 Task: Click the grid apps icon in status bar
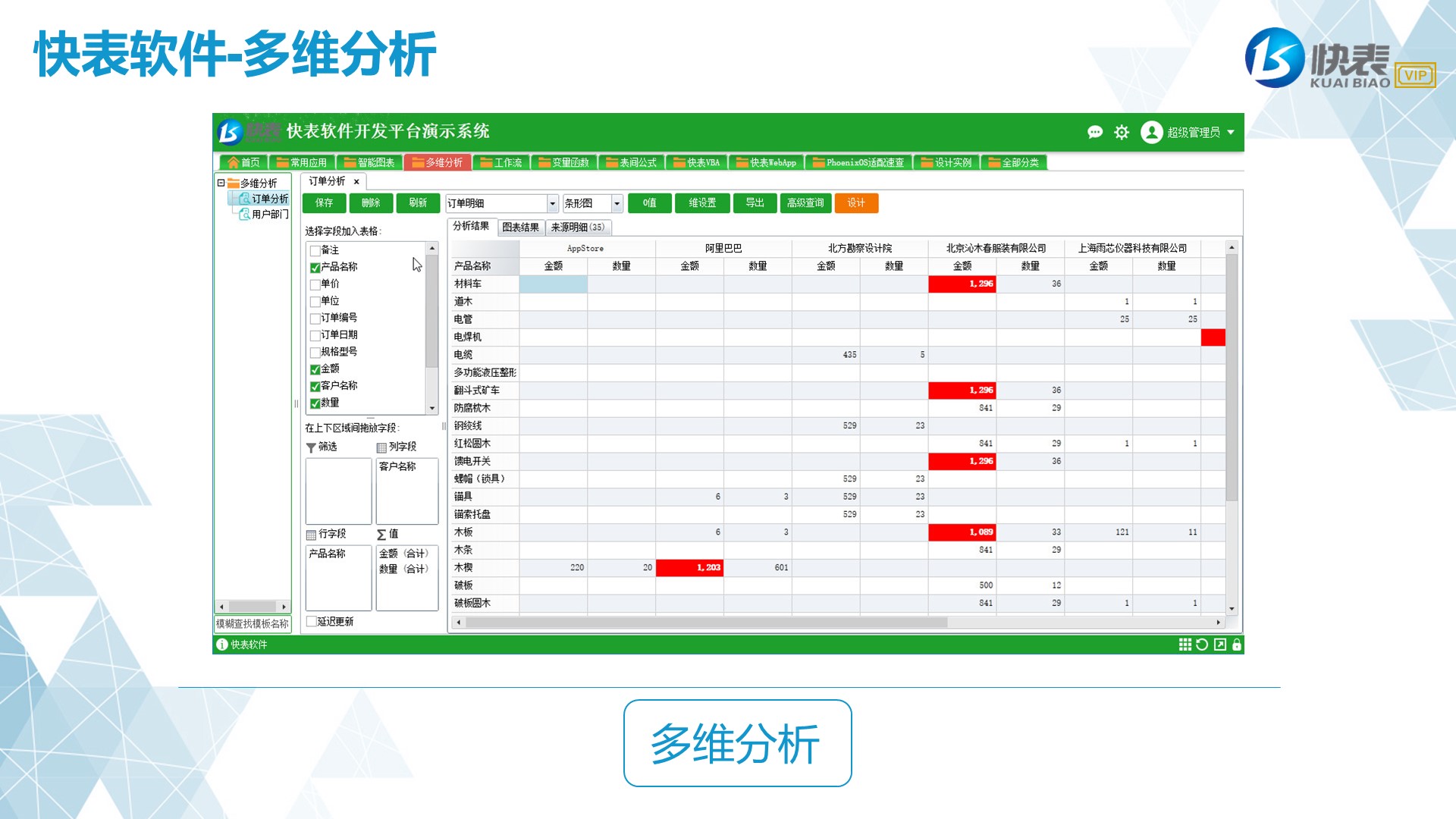coord(1185,645)
